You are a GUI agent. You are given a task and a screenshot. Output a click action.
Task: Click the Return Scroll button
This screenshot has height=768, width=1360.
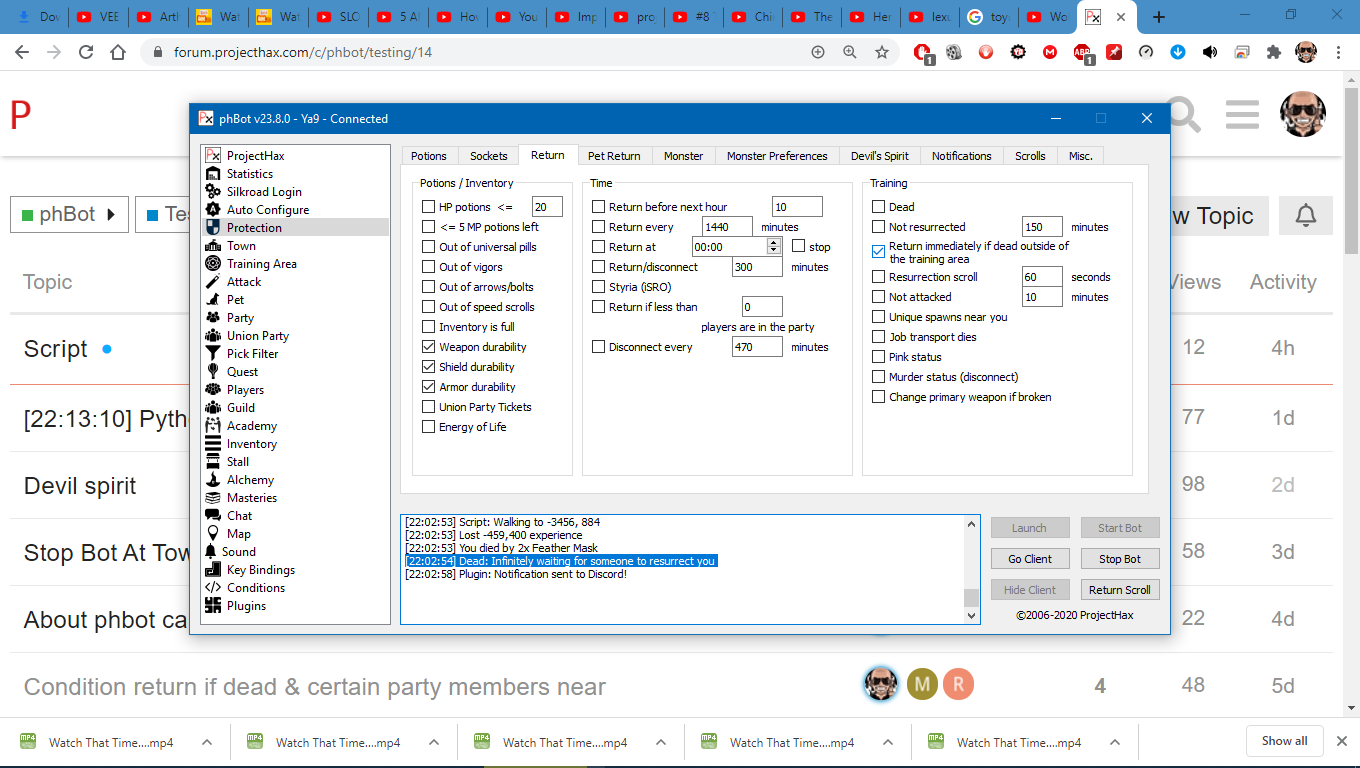coord(1119,590)
